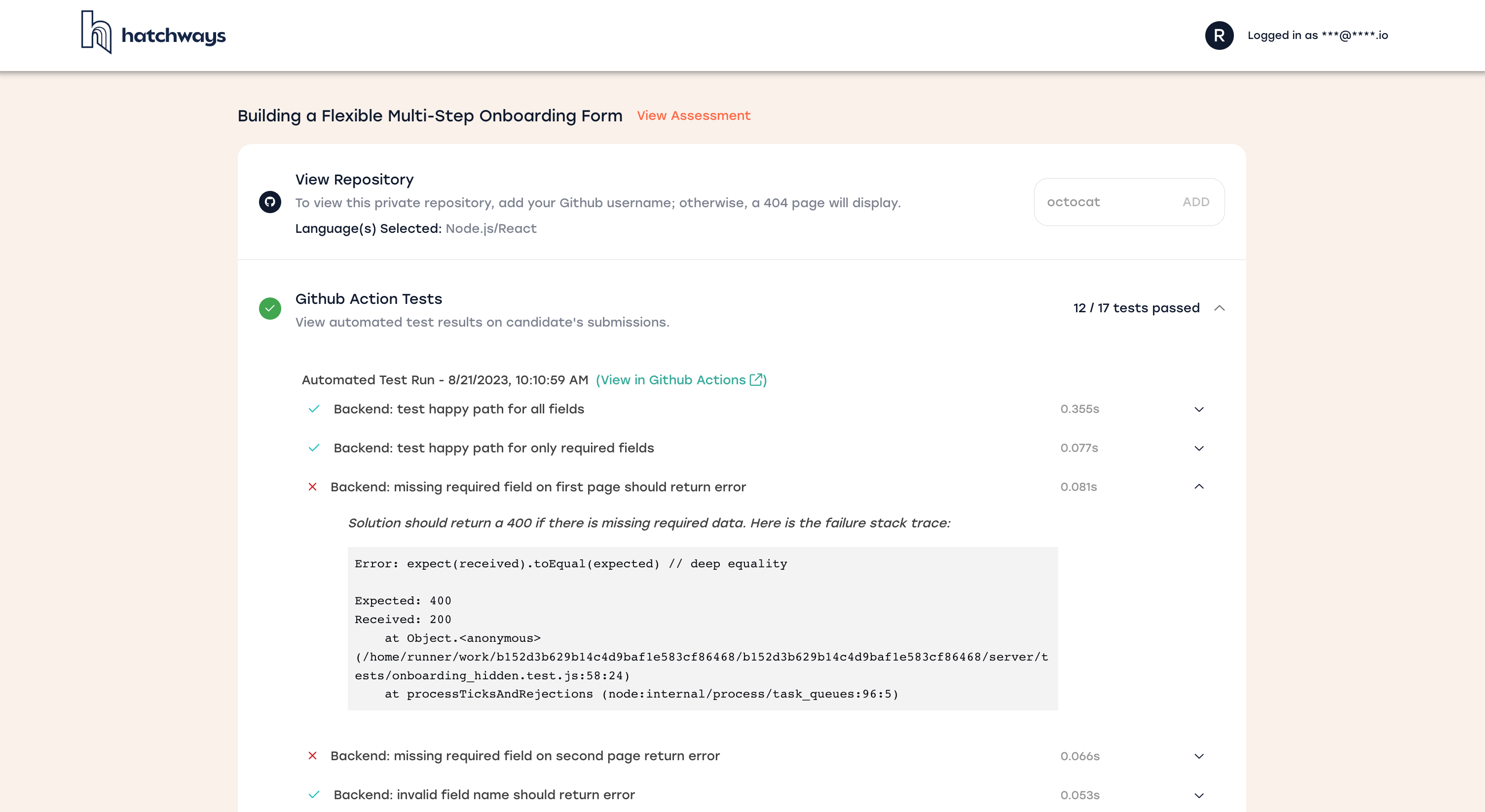1485x812 pixels.
Task: Expand happy path for all fields test details
Action: pos(1199,409)
